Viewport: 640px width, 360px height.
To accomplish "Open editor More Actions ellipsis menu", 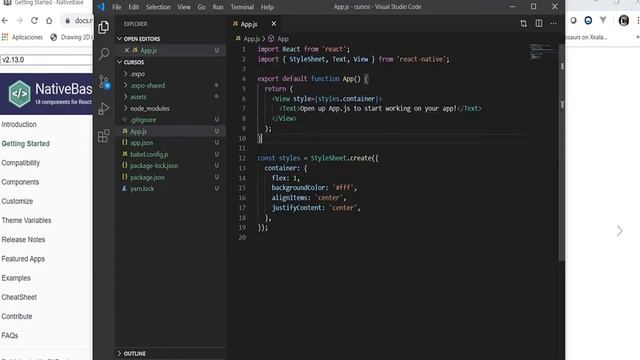I will [553, 24].
